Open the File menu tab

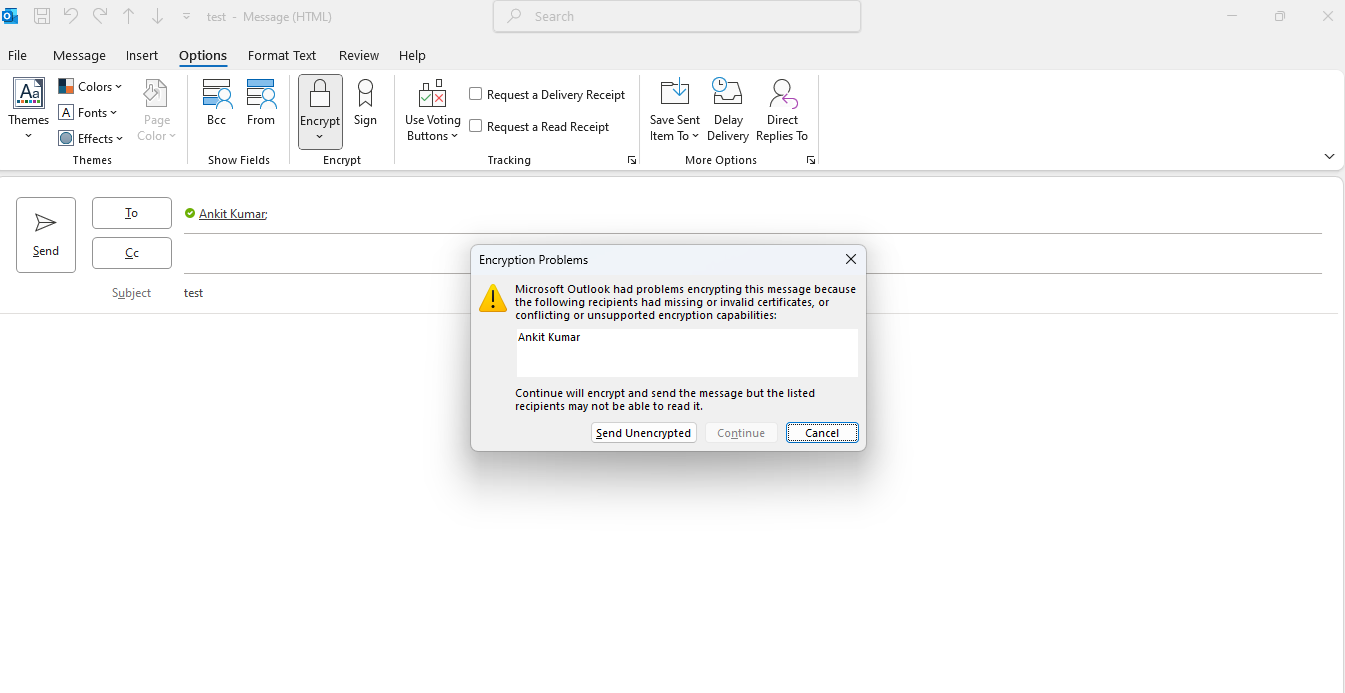tap(17, 55)
